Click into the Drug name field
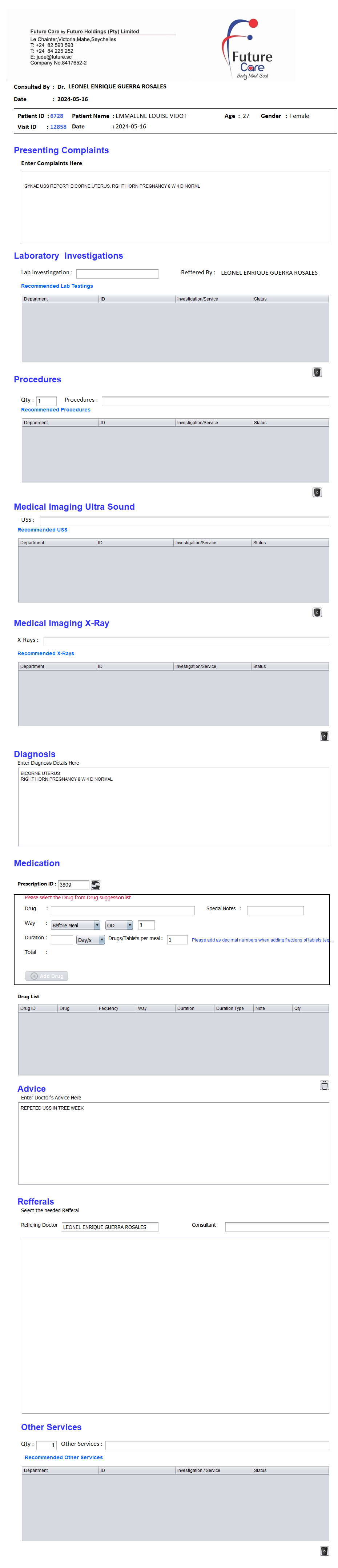The image size is (338, 1568). tap(122, 910)
